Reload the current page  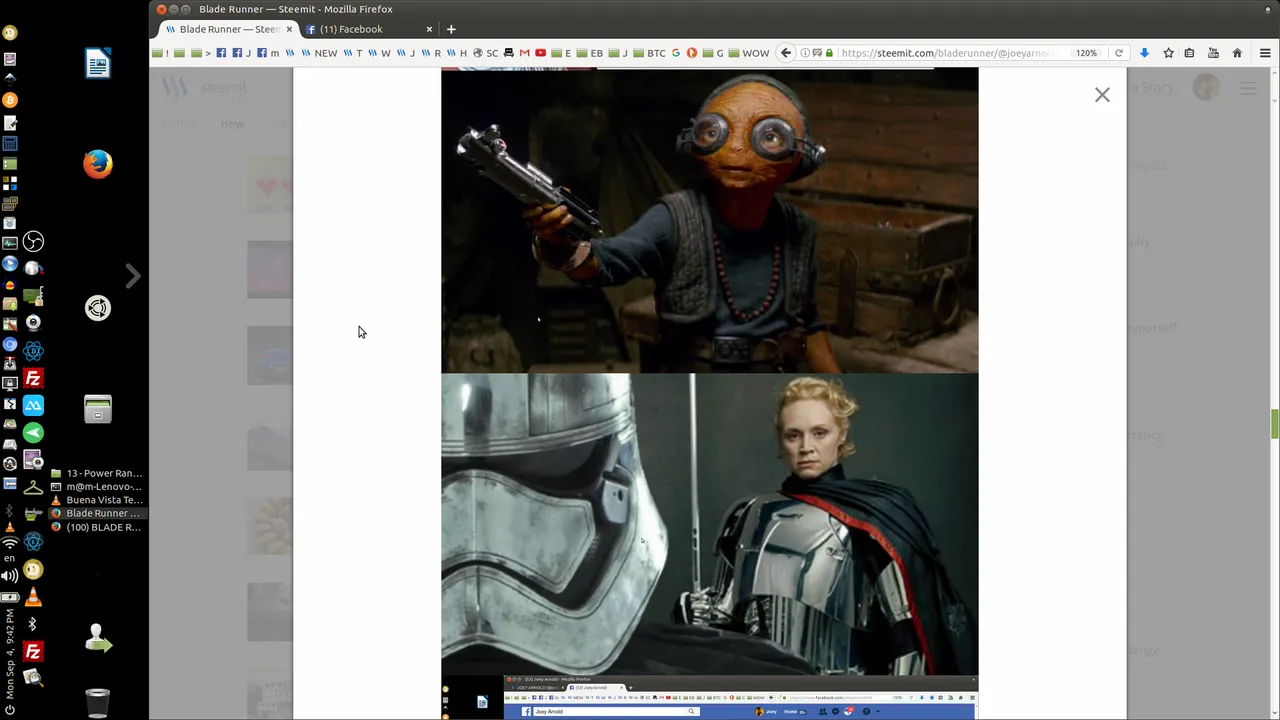1119,53
